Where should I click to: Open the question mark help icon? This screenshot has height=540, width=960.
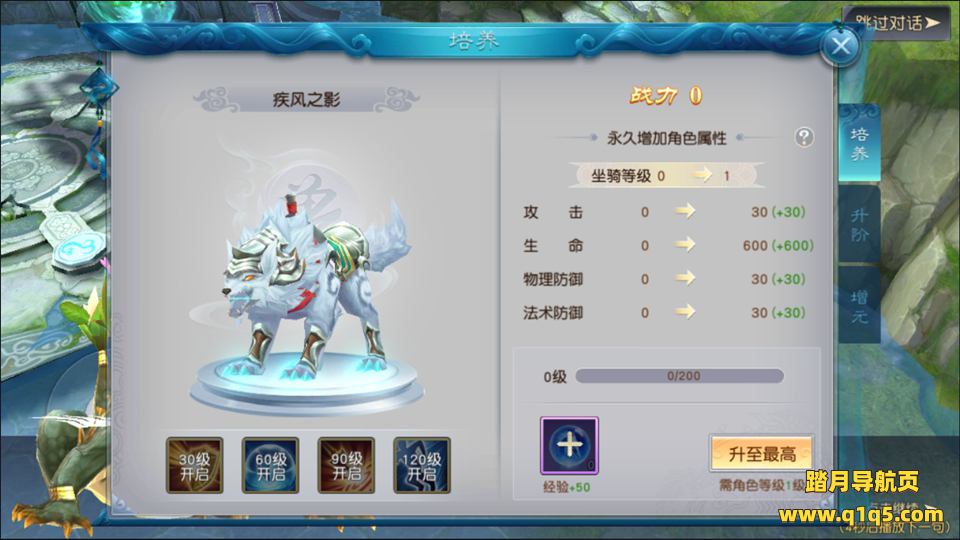coord(804,137)
